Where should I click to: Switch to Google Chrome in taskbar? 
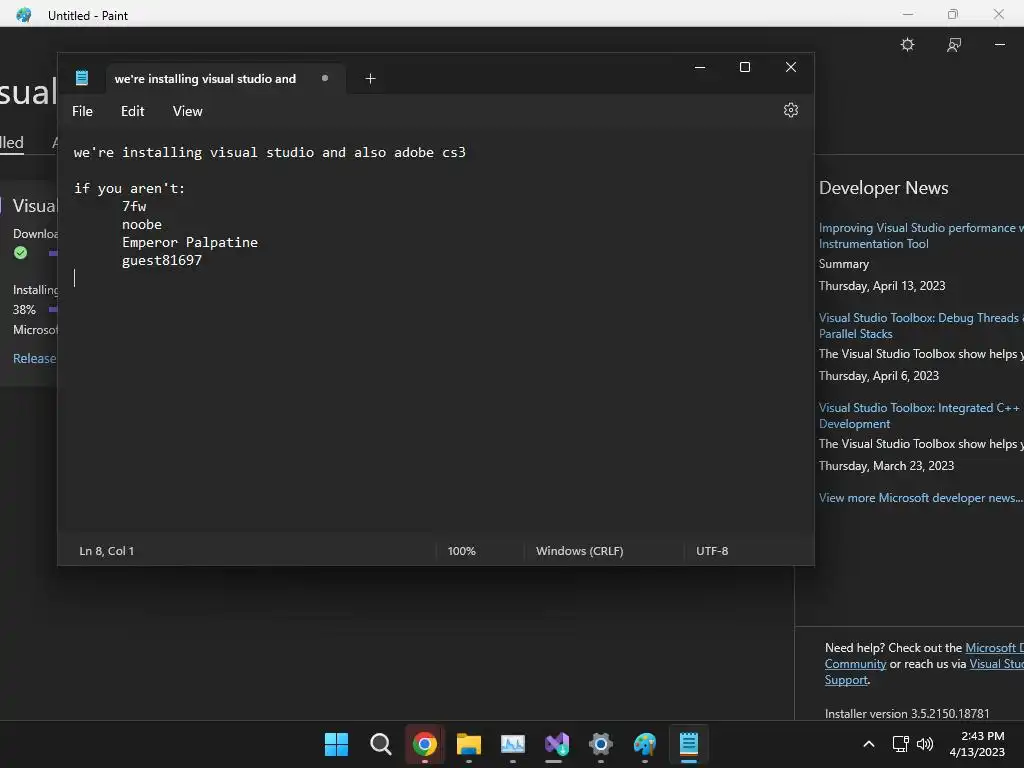tap(424, 744)
